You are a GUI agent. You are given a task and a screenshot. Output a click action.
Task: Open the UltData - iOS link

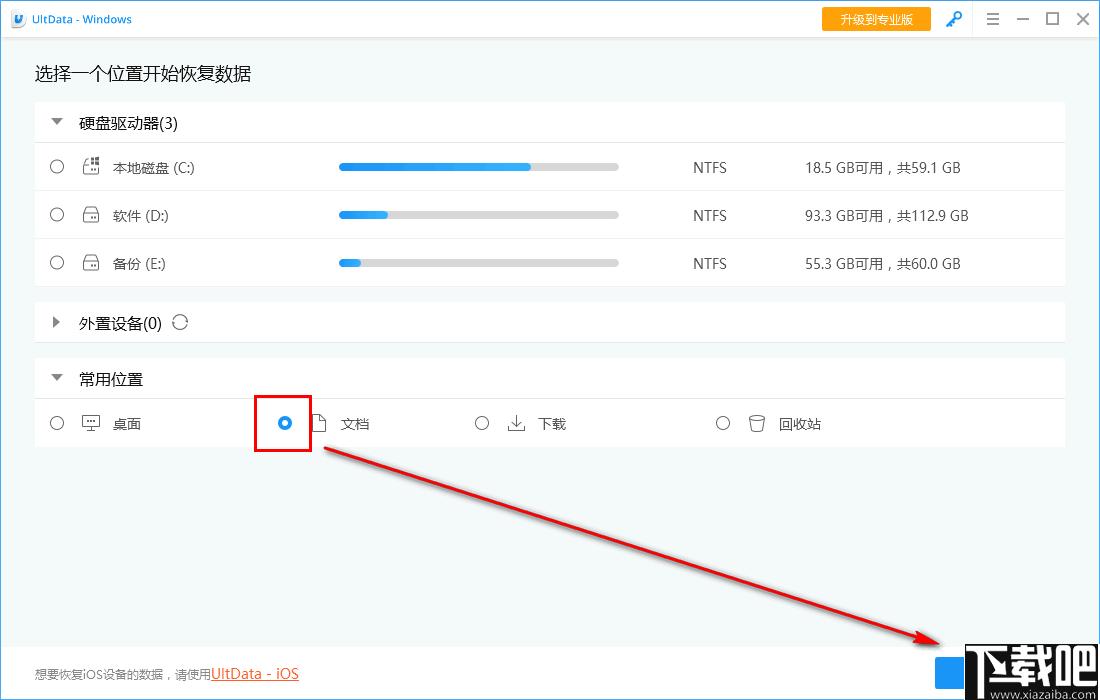[255, 674]
